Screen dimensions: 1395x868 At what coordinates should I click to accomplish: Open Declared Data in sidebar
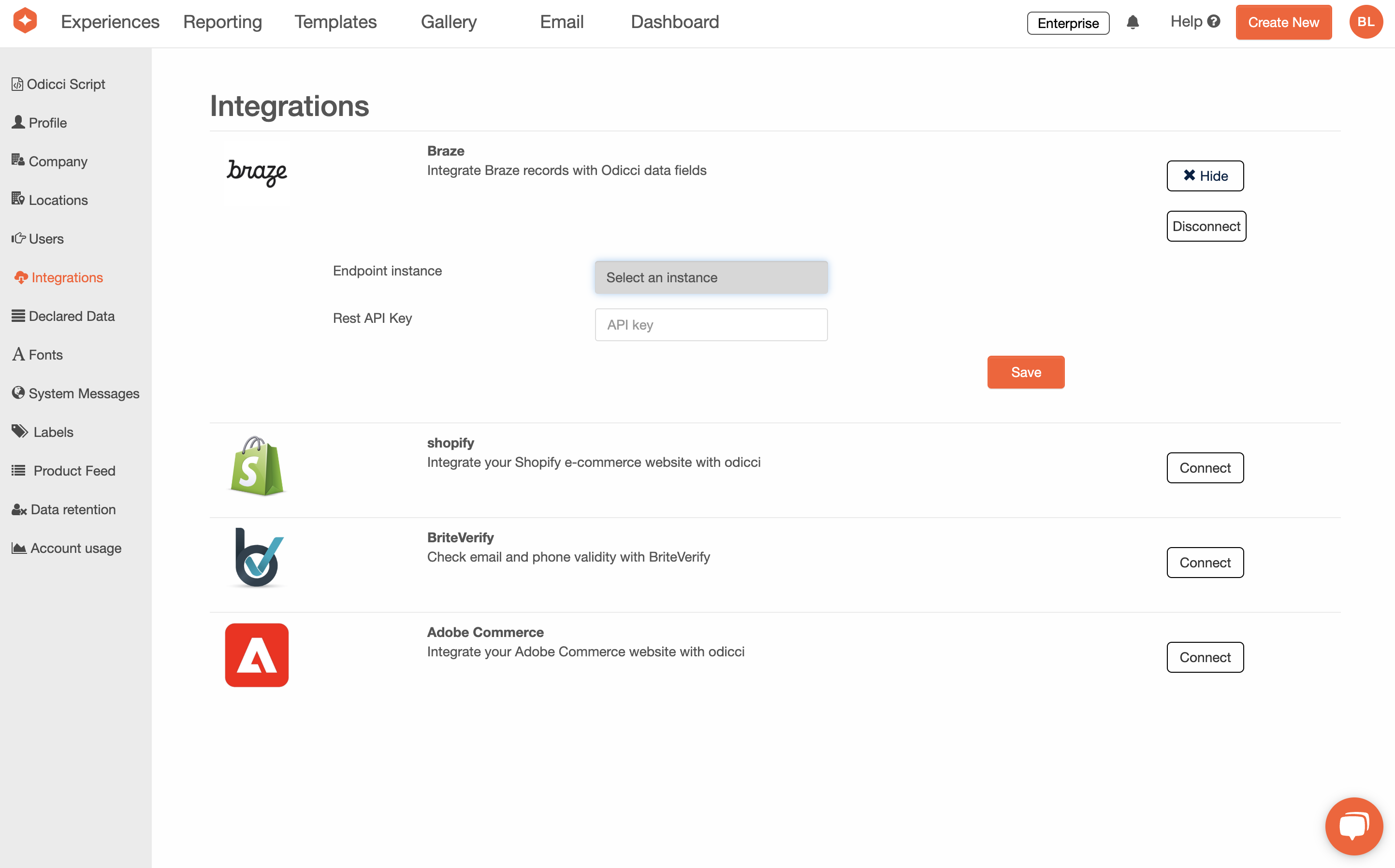[71, 316]
